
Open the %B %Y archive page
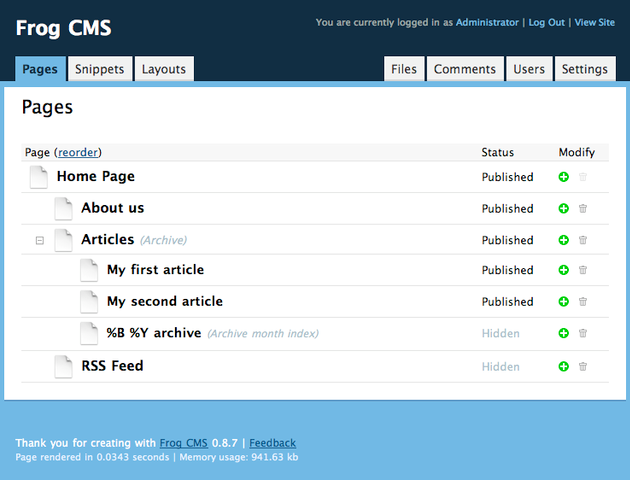point(154,333)
